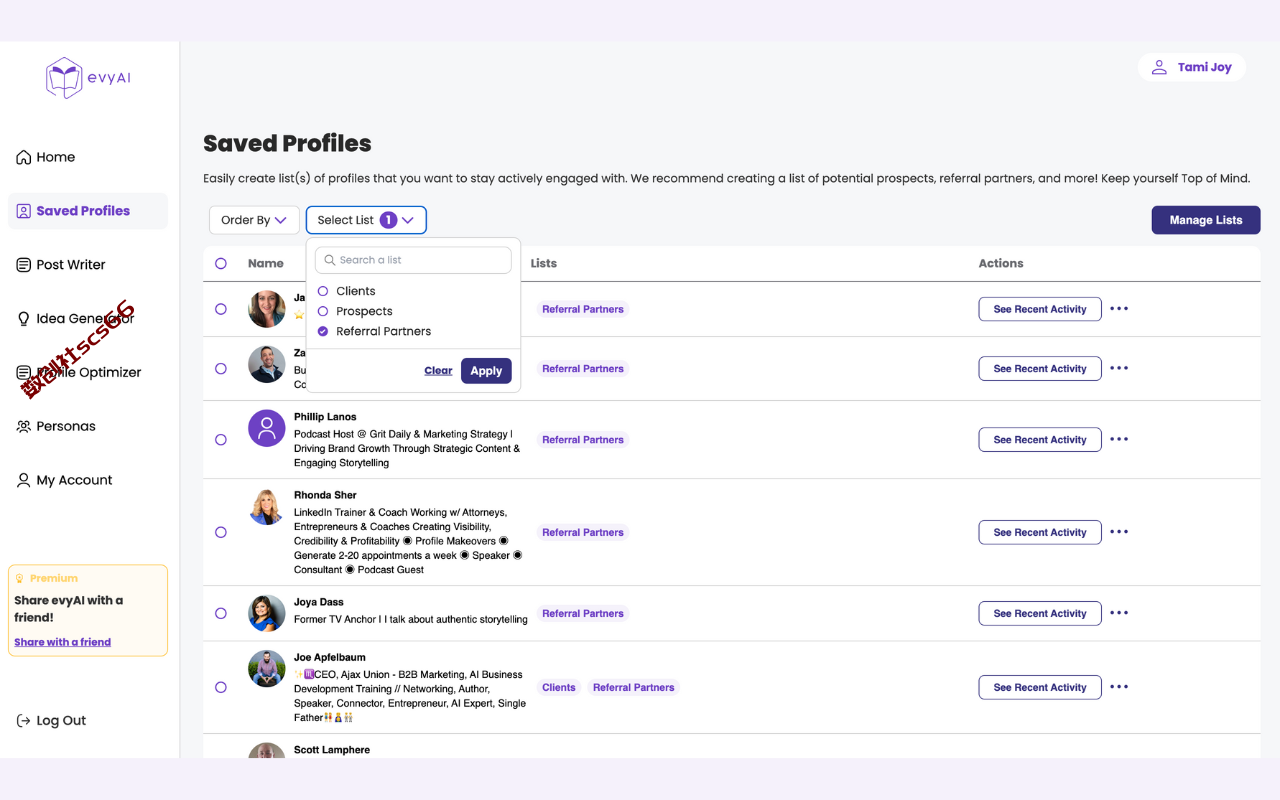Click the Post Writer sidebar icon

pos(23,265)
